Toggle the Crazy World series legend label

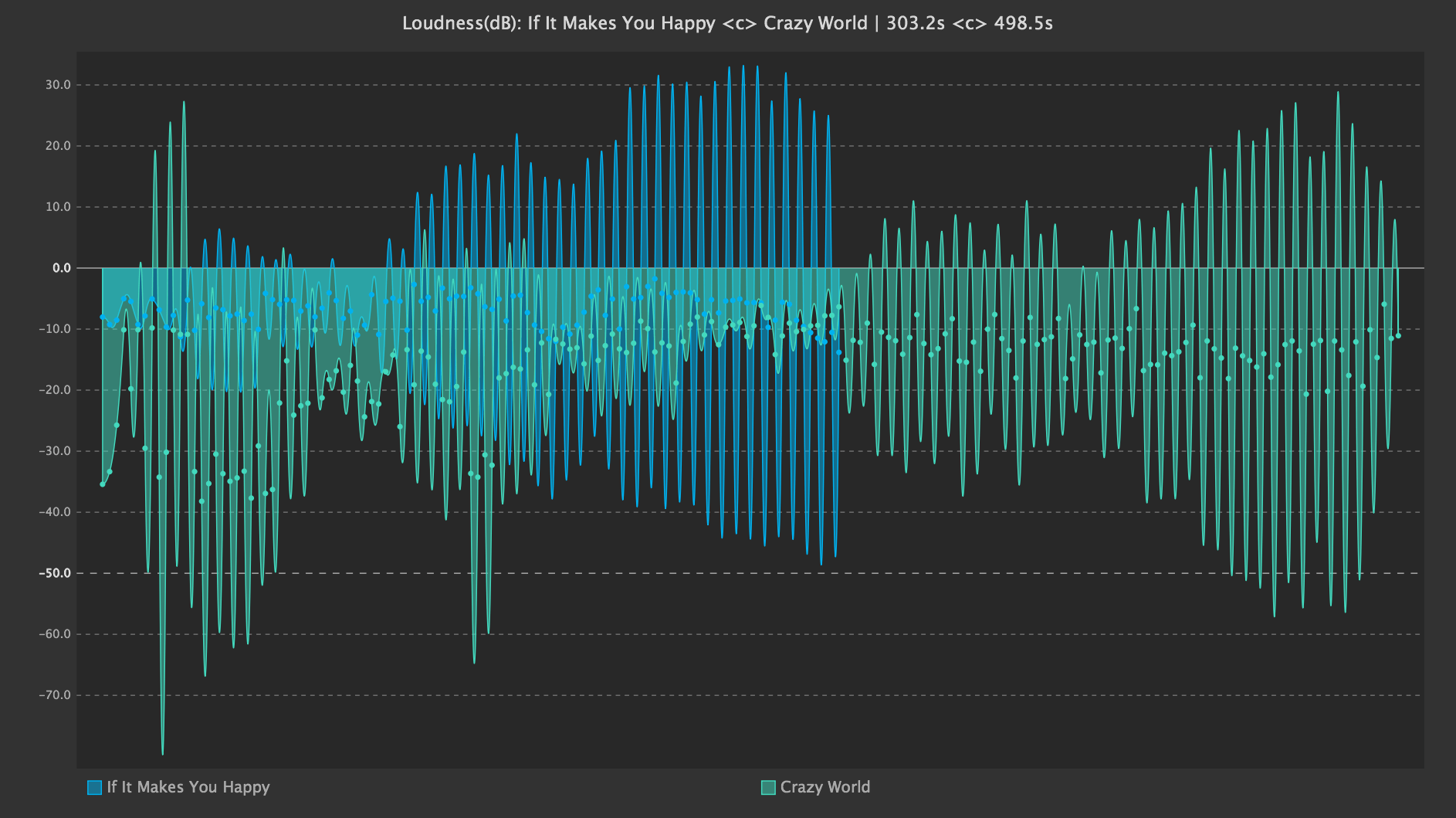coord(825,787)
